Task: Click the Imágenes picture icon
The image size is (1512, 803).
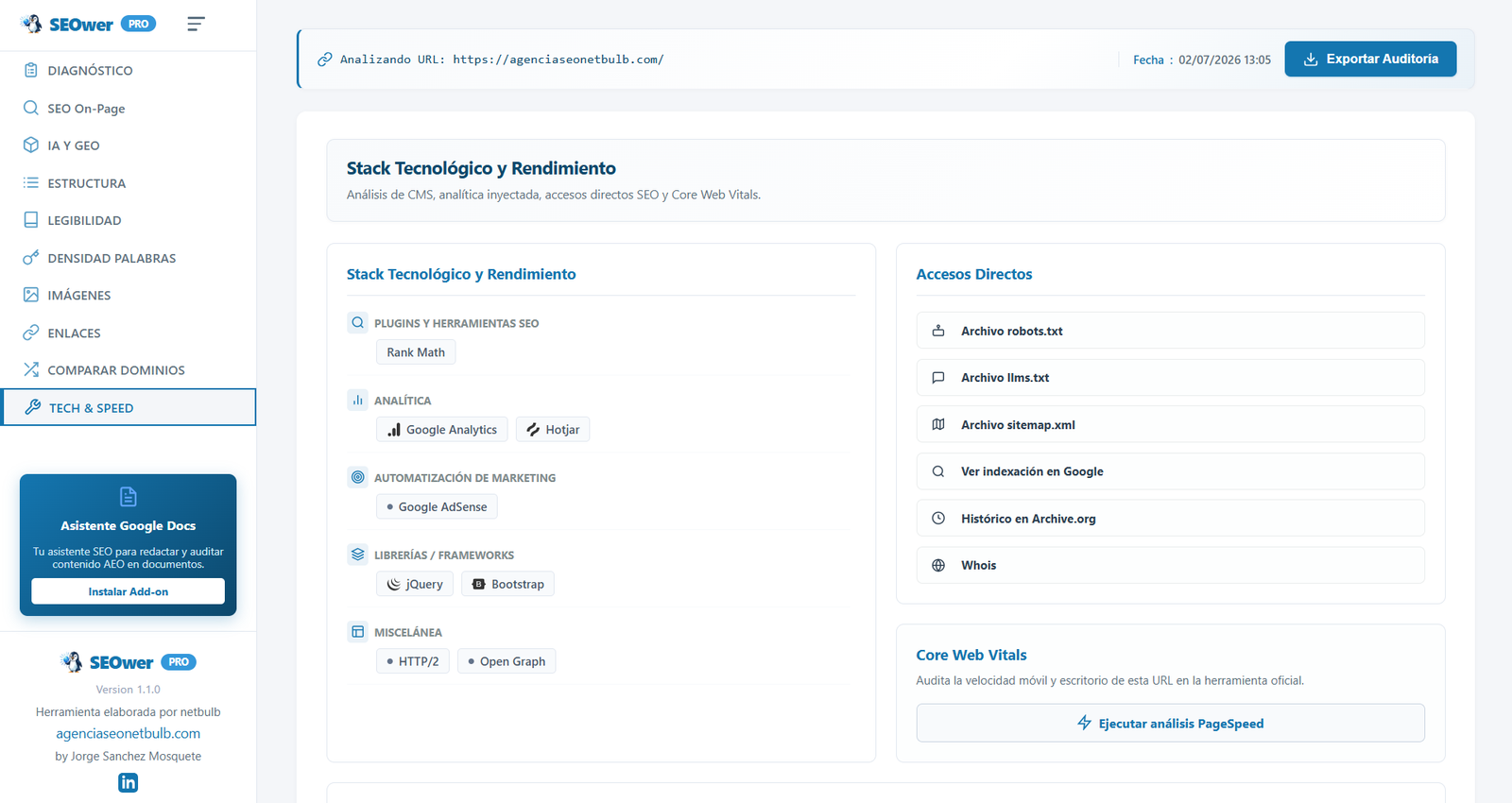Action: point(31,295)
